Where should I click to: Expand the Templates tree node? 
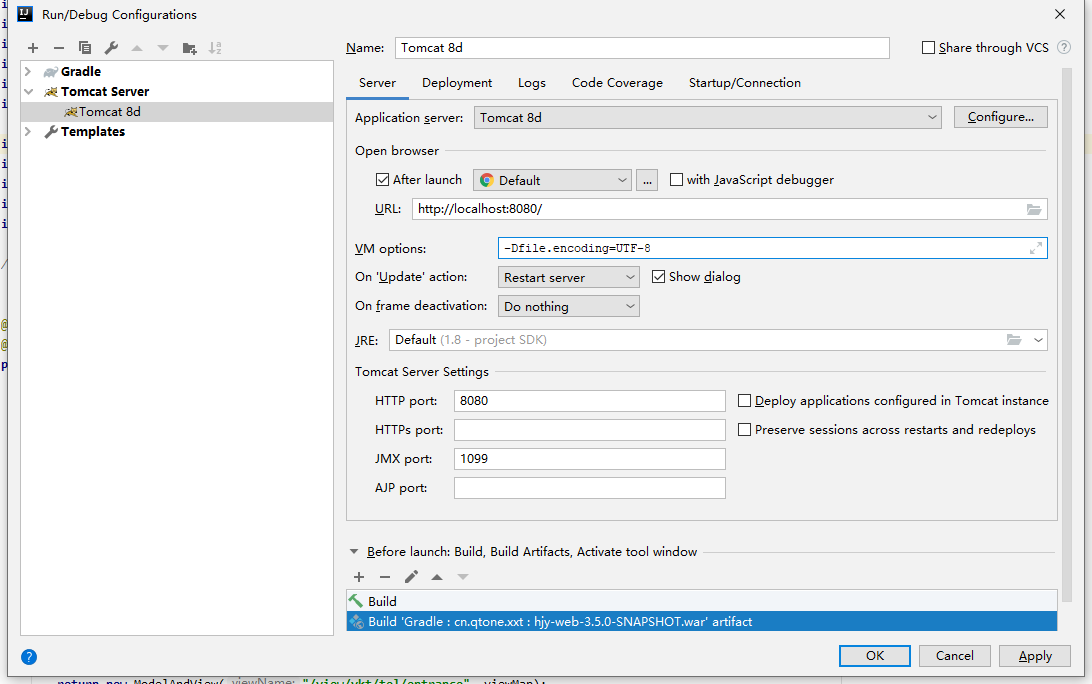[x=28, y=131]
